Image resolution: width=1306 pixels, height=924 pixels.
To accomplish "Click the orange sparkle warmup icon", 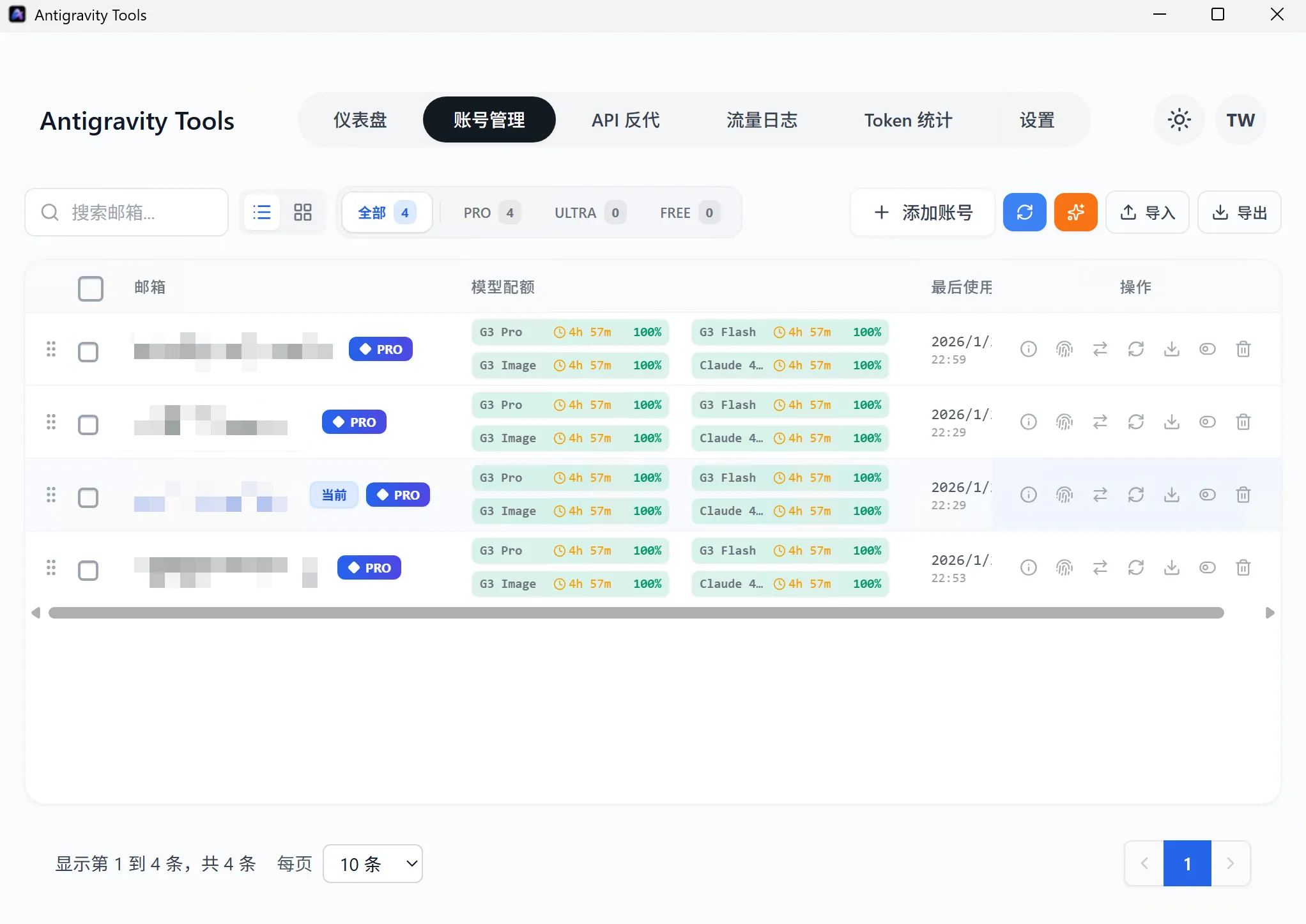I will click(1075, 212).
